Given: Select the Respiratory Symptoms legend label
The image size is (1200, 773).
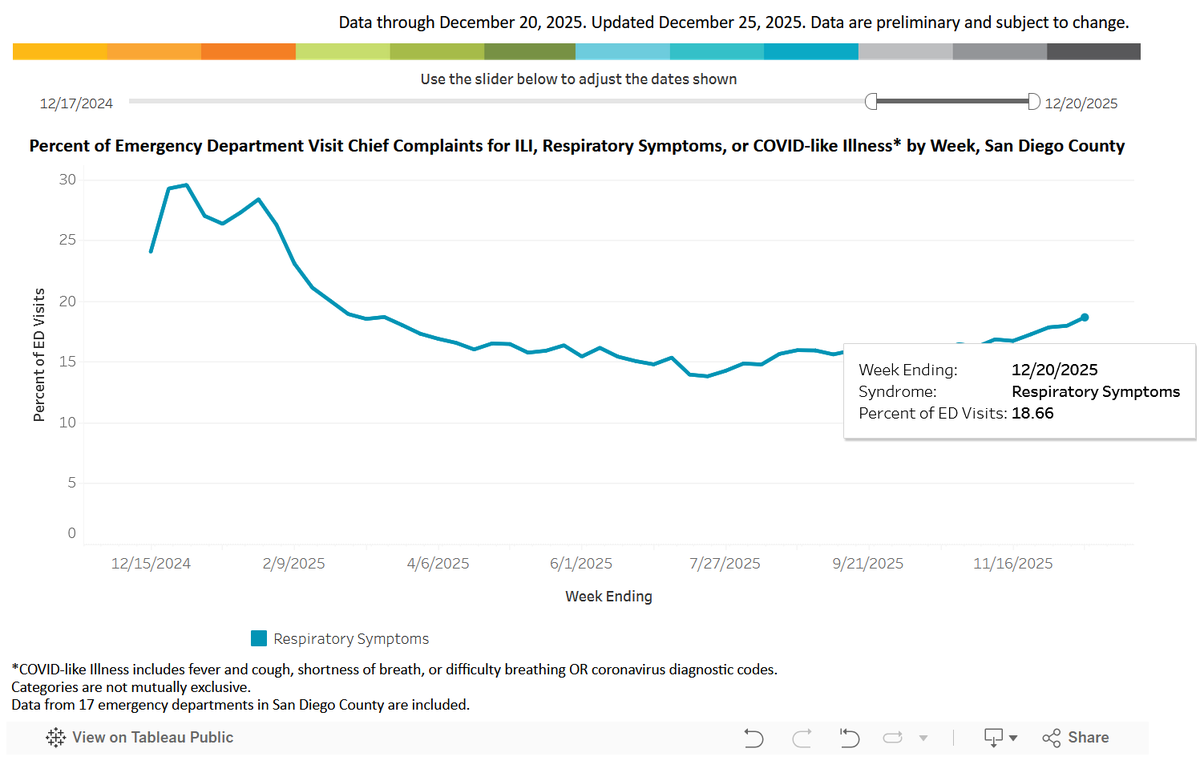Looking at the screenshot, I should 351,638.
